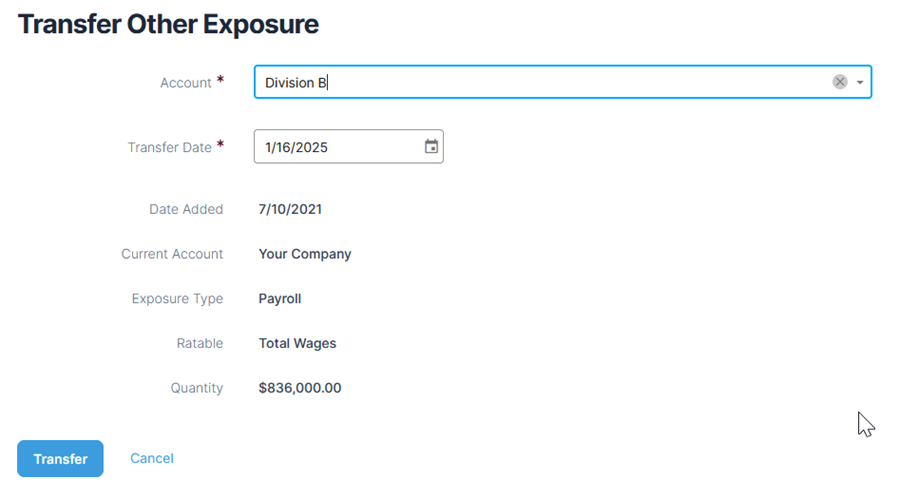Select the Date Added value 7/10/2021
This screenshot has height=499, width=900.
[x=290, y=209]
